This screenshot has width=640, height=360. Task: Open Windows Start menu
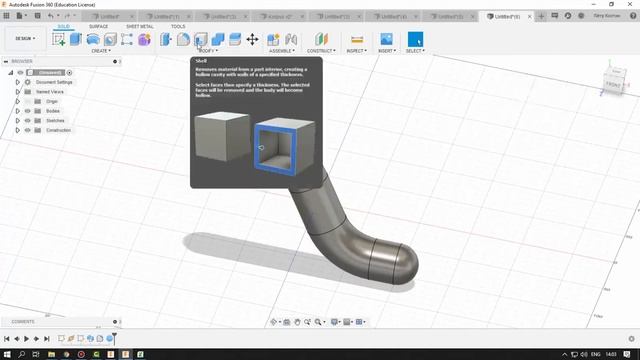pos(7,354)
